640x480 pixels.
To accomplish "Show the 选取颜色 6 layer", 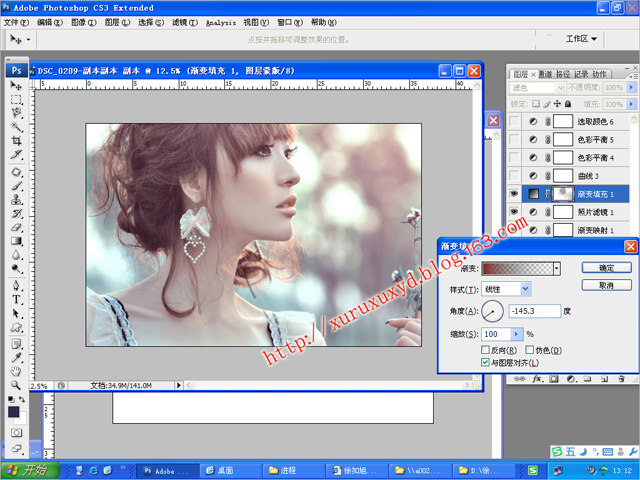I will pos(514,121).
